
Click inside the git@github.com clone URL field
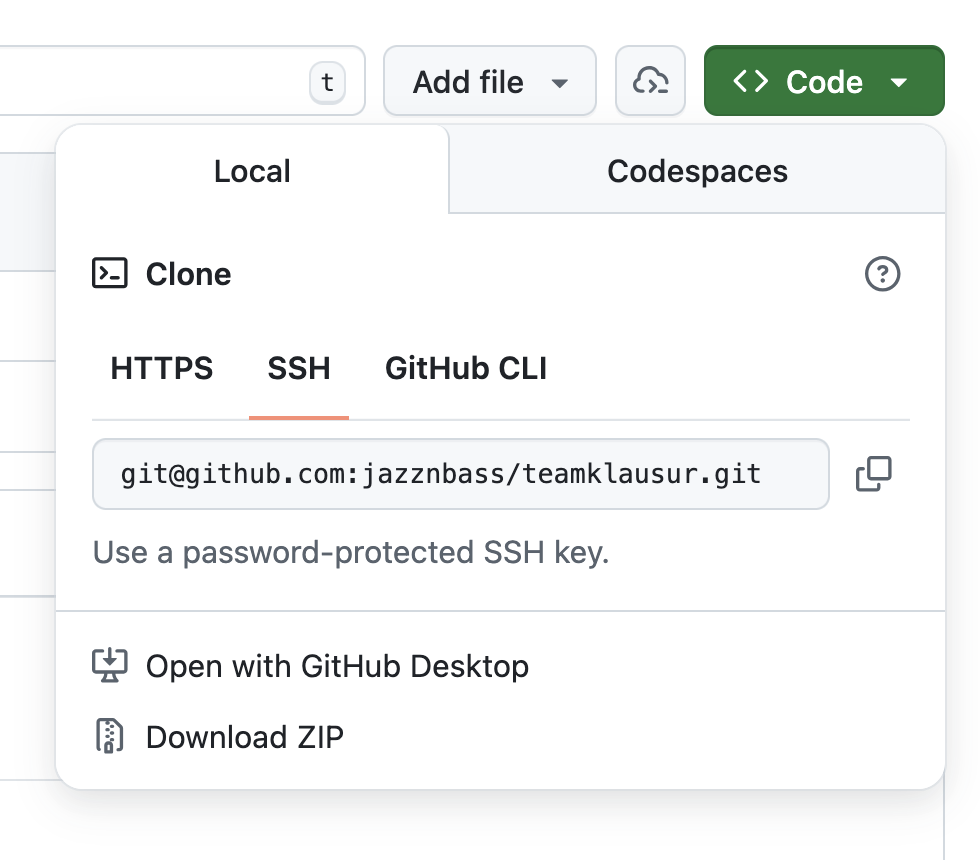coord(460,474)
